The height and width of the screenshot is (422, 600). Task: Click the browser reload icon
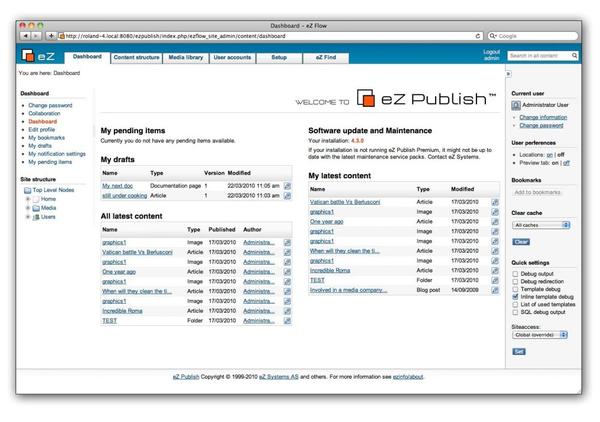(478, 36)
